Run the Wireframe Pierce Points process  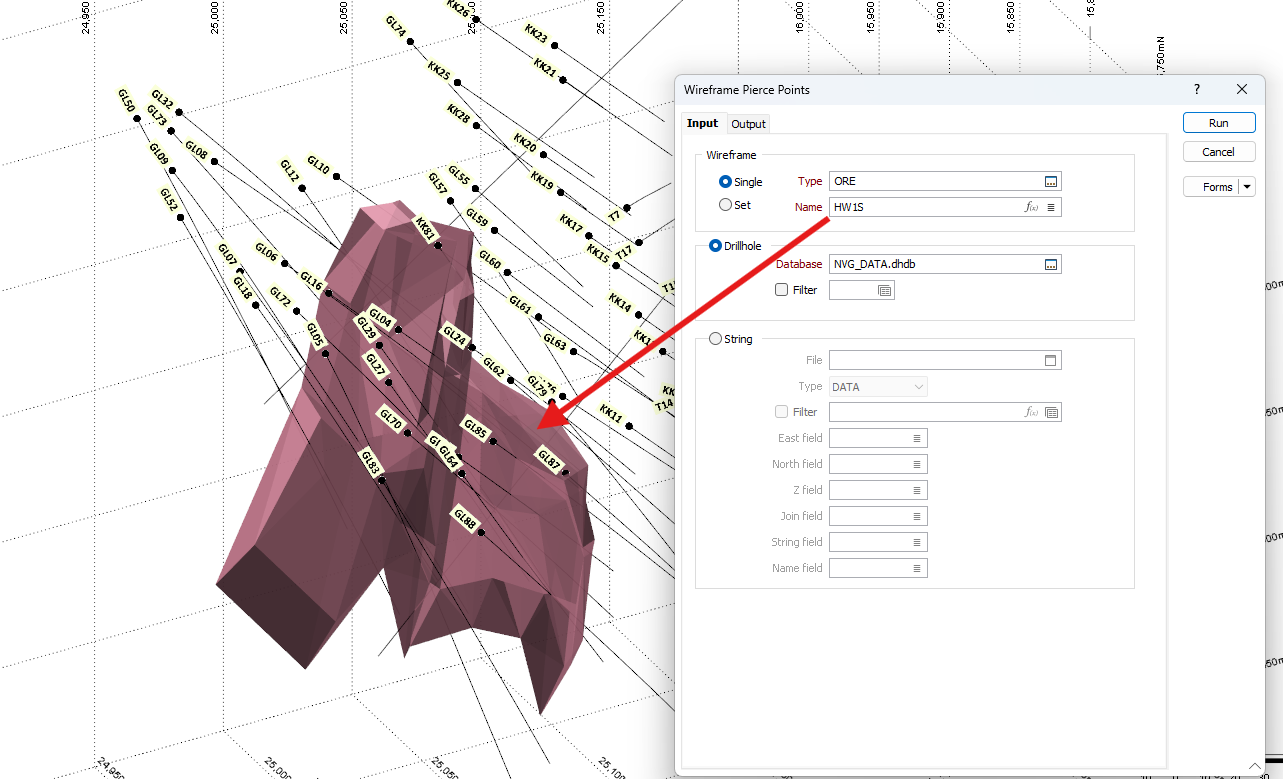1218,122
